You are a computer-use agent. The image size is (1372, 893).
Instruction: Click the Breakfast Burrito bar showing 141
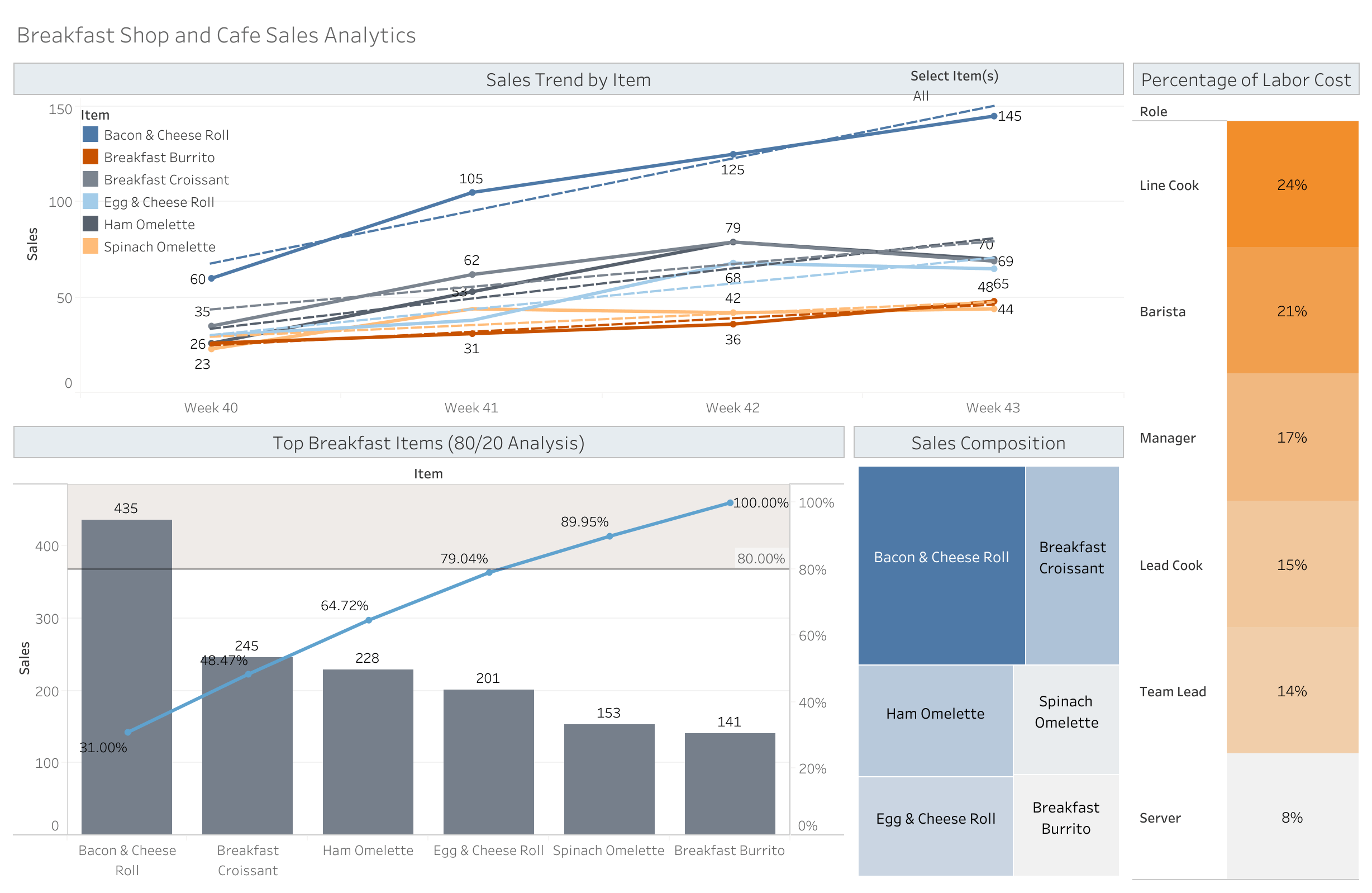tap(730, 784)
